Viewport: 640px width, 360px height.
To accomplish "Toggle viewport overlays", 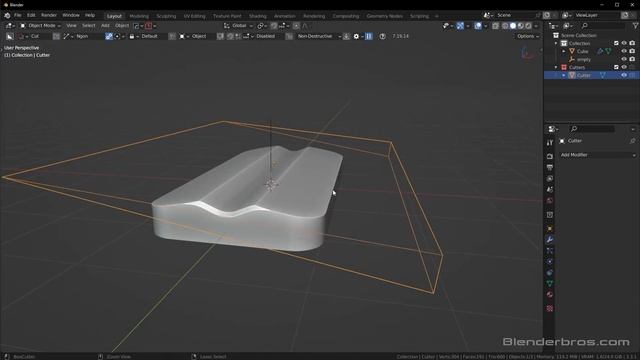I will click(478, 26).
